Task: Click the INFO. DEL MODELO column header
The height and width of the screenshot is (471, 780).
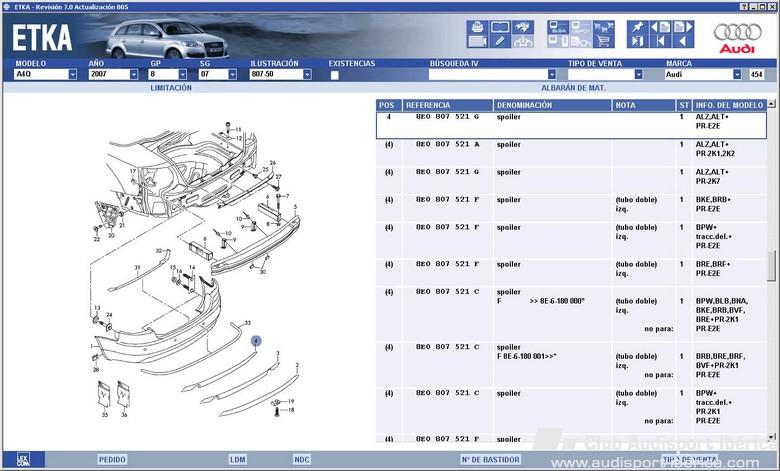Action: pyautogui.click(x=729, y=105)
